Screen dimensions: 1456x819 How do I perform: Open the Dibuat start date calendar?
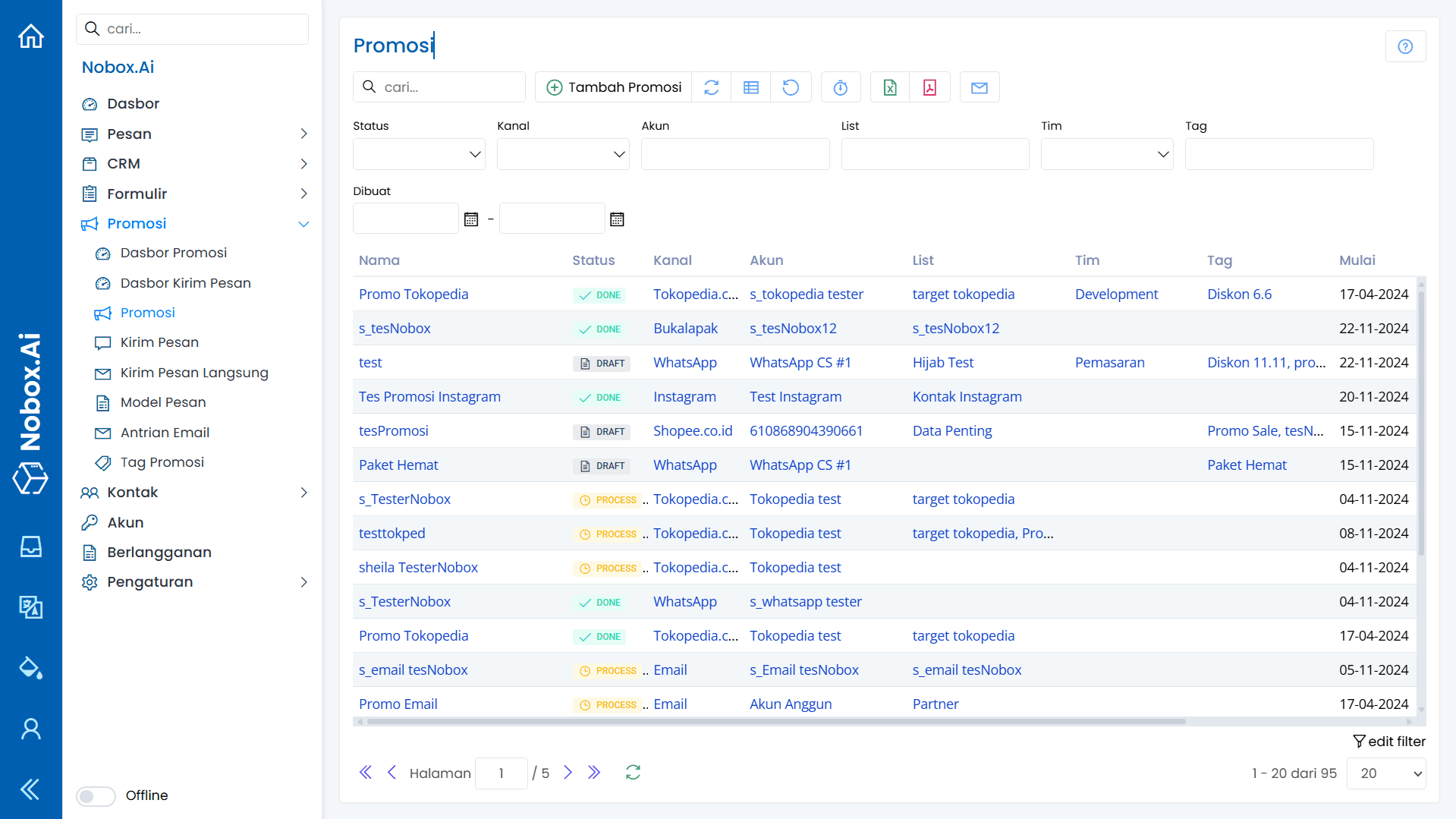coord(471,219)
